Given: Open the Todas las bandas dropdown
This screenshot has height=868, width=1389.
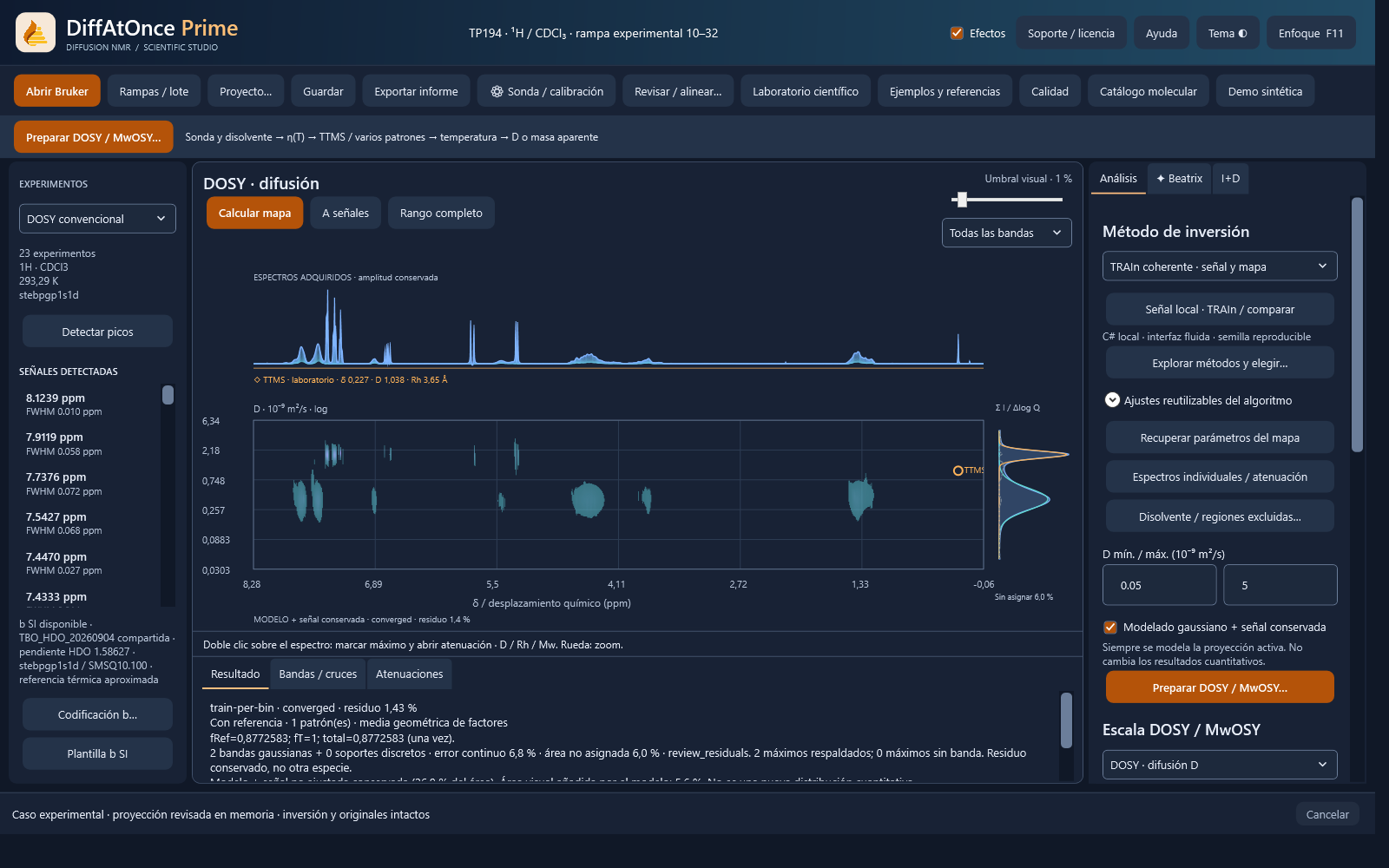Looking at the screenshot, I should click(x=1006, y=233).
